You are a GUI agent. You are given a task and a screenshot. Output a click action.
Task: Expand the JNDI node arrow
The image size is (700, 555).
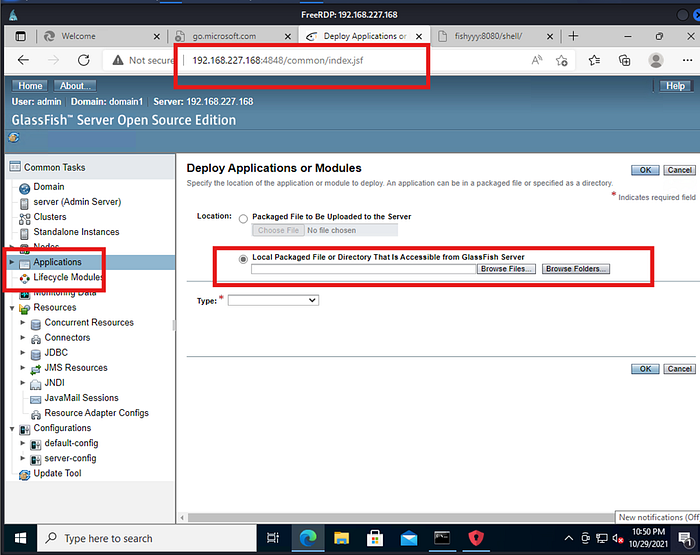[x=22, y=383]
